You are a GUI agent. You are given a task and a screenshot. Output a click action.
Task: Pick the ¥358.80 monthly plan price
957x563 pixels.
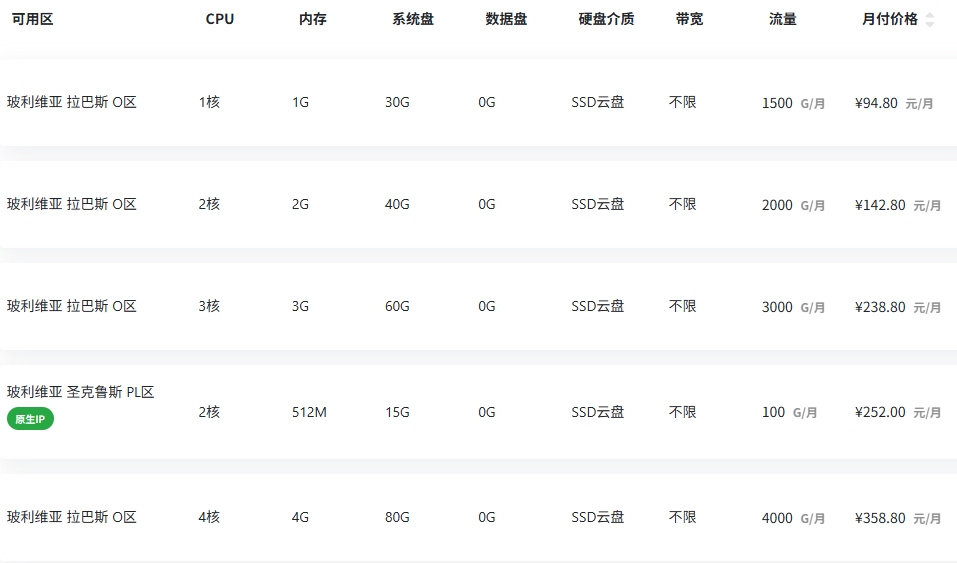pos(881,518)
